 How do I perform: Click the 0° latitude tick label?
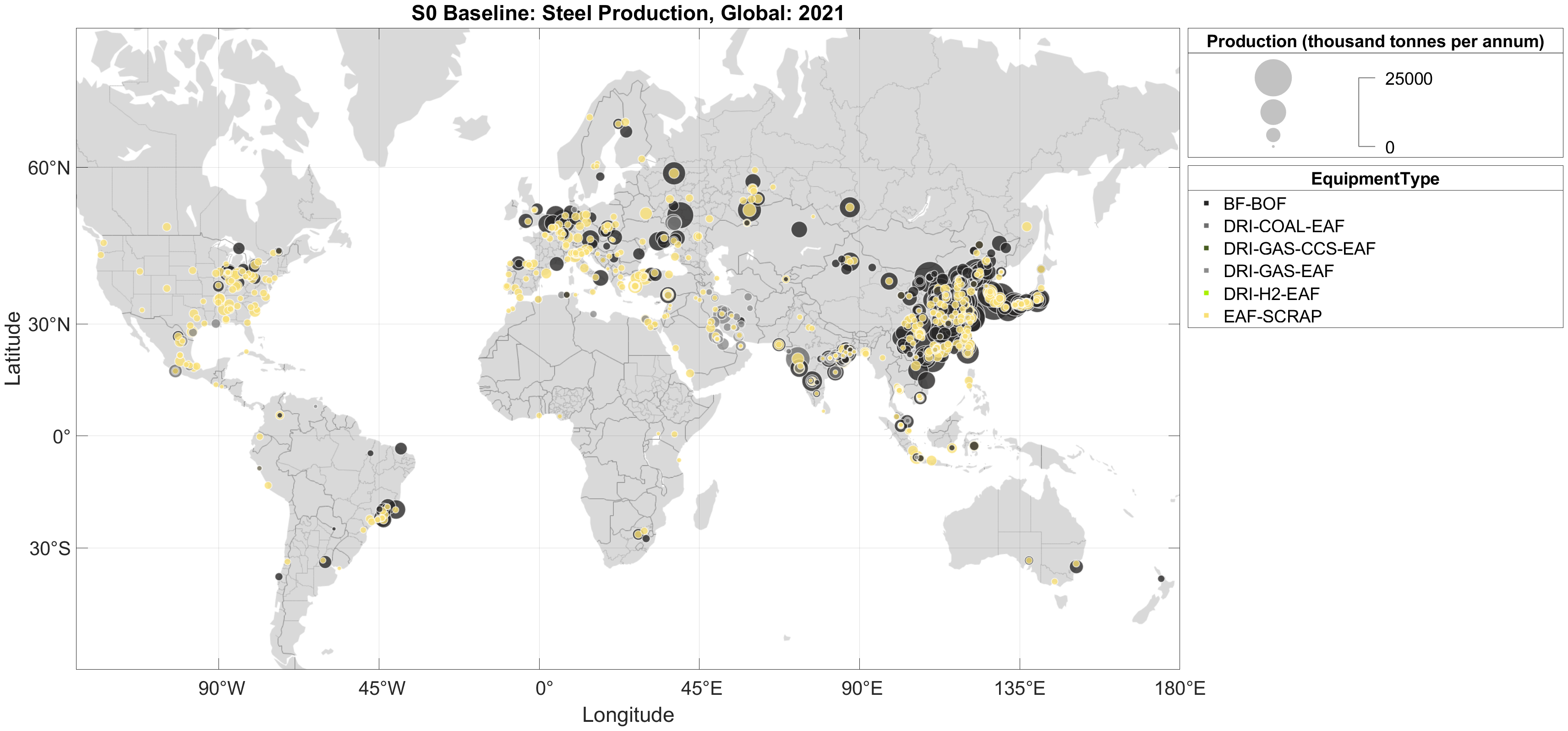61,436
